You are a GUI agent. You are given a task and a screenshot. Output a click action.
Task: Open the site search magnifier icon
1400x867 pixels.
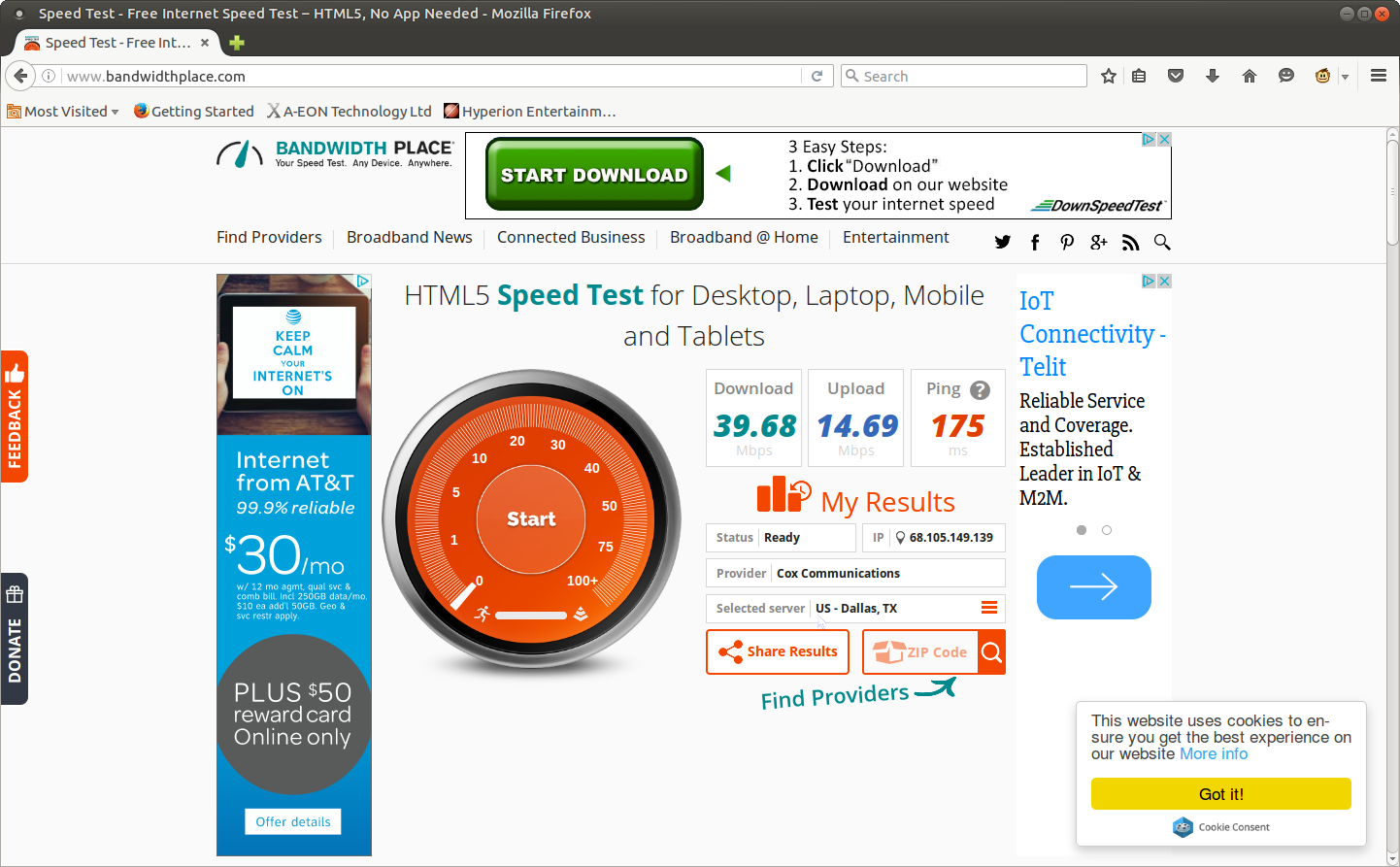[x=1162, y=243]
